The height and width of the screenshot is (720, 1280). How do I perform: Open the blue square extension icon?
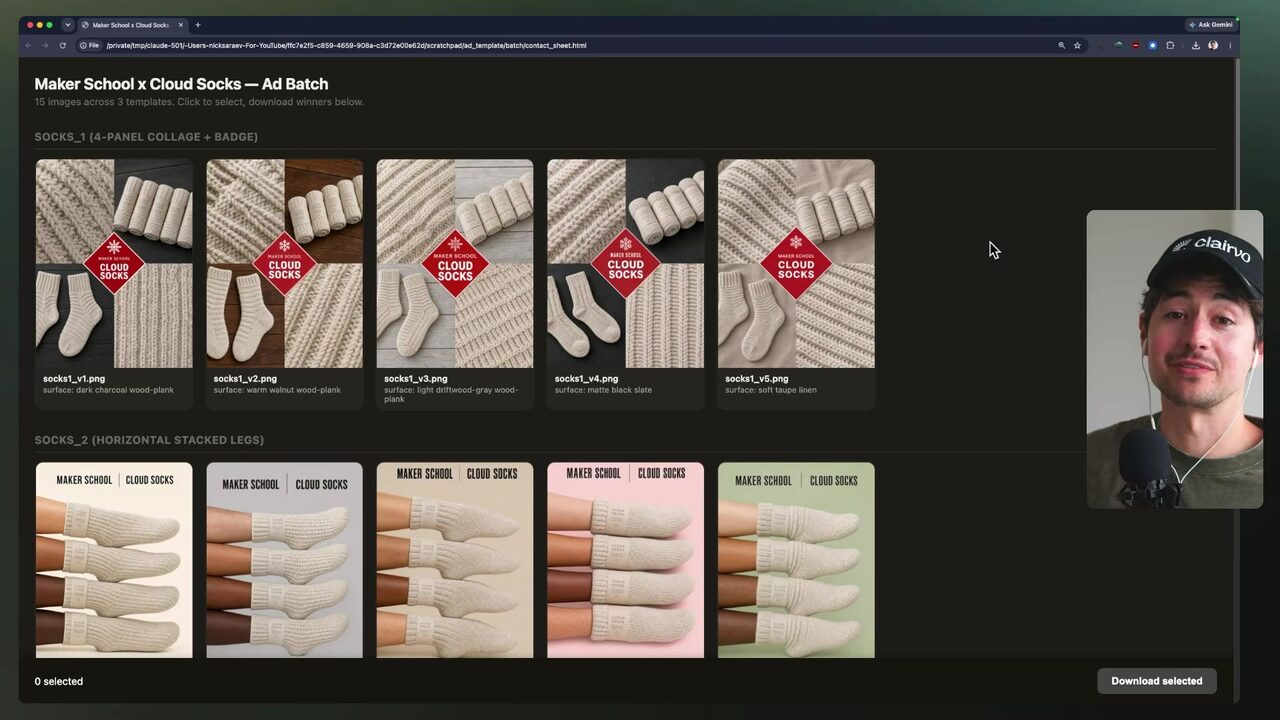coord(1152,45)
